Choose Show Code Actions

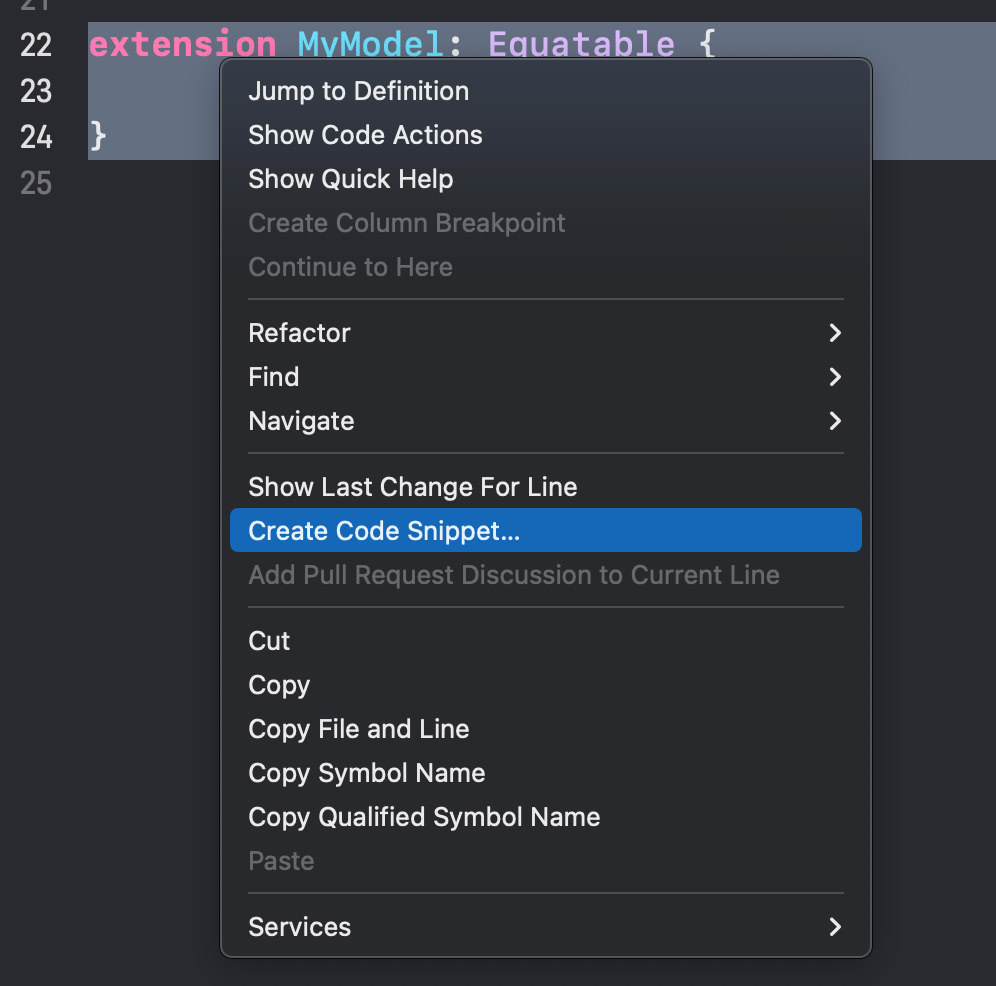pyautogui.click(x=546, y=135)
